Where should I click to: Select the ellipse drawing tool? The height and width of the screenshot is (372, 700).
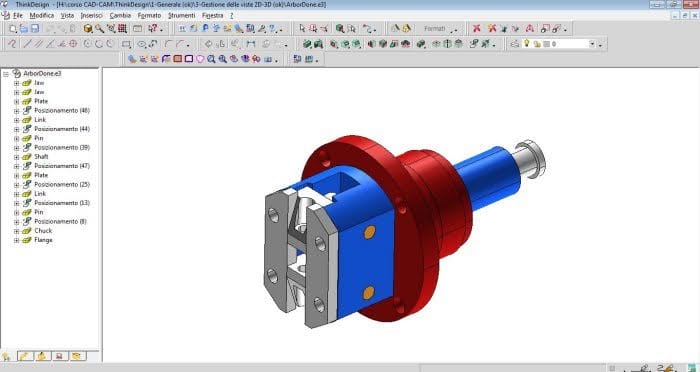point(142,44)
